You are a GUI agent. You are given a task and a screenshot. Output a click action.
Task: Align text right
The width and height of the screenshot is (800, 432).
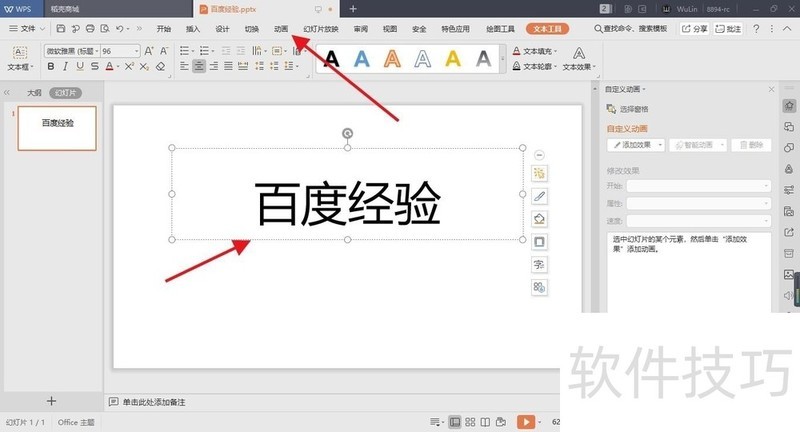[214, 66]
